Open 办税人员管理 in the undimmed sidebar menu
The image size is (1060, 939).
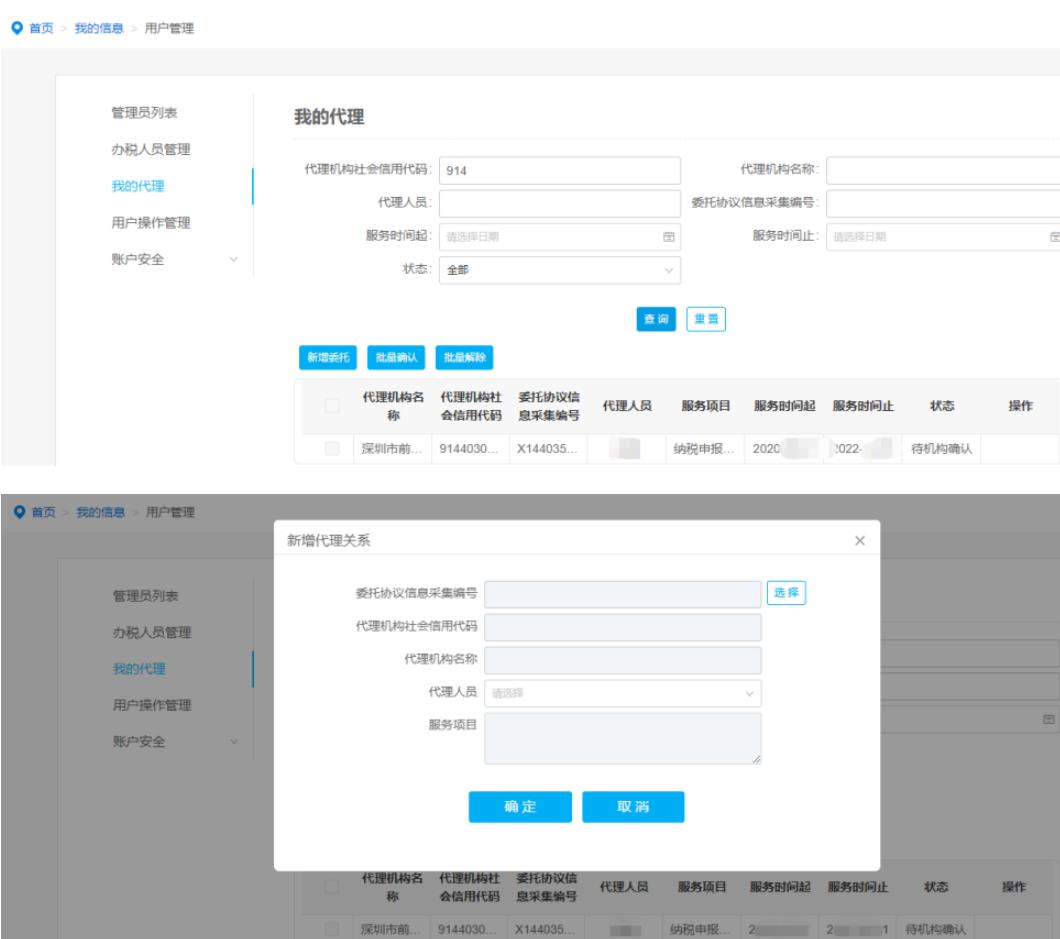click(150, 149)
